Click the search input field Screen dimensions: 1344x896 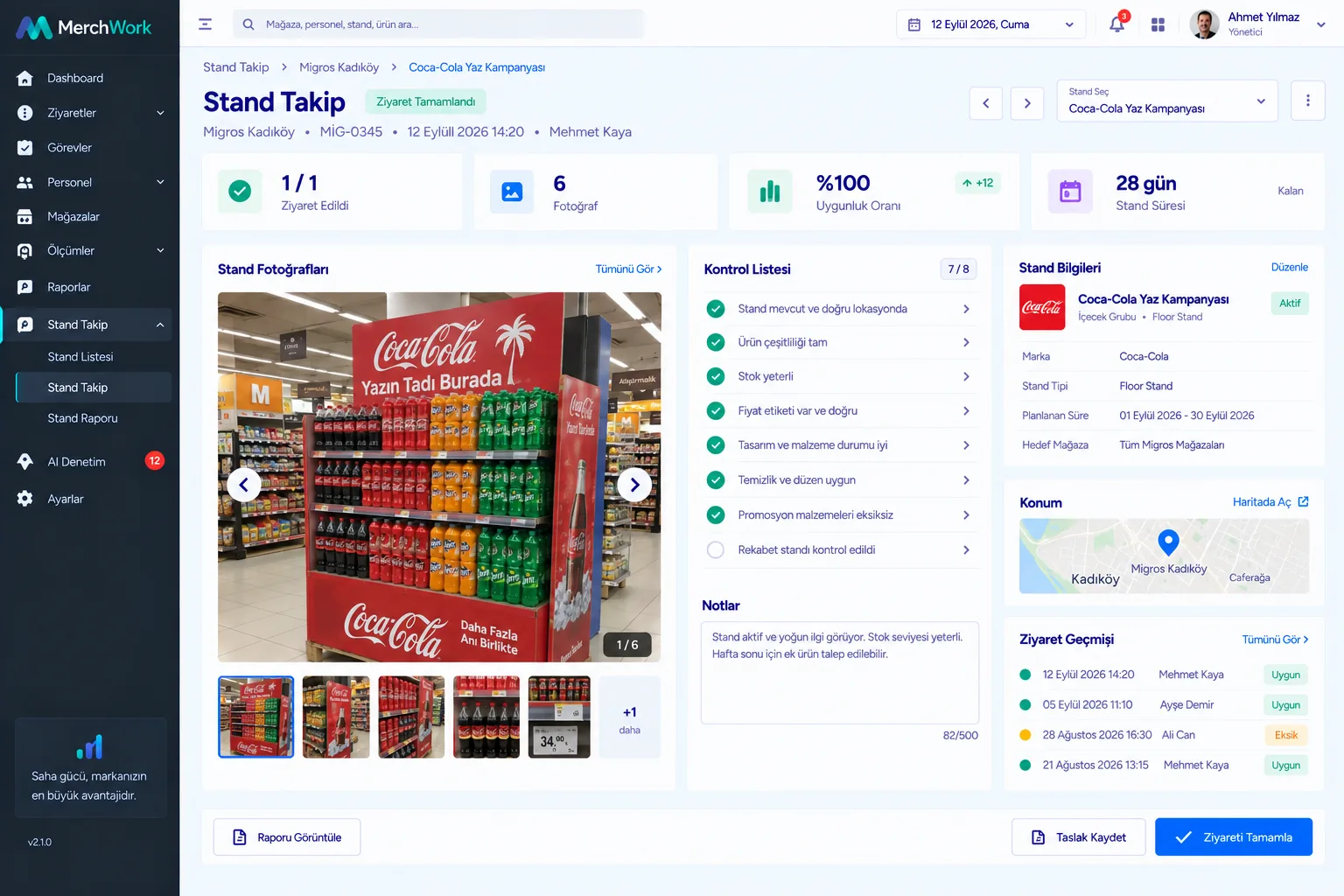point(438,24)
